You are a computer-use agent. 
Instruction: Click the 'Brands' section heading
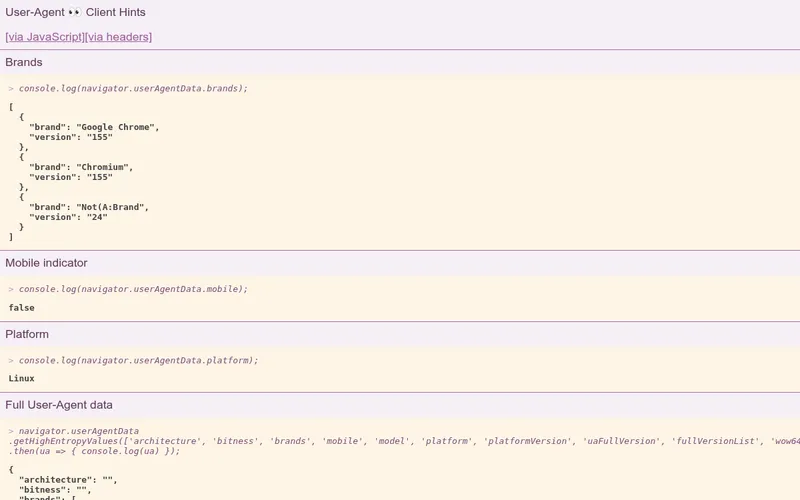pos(24,62)
